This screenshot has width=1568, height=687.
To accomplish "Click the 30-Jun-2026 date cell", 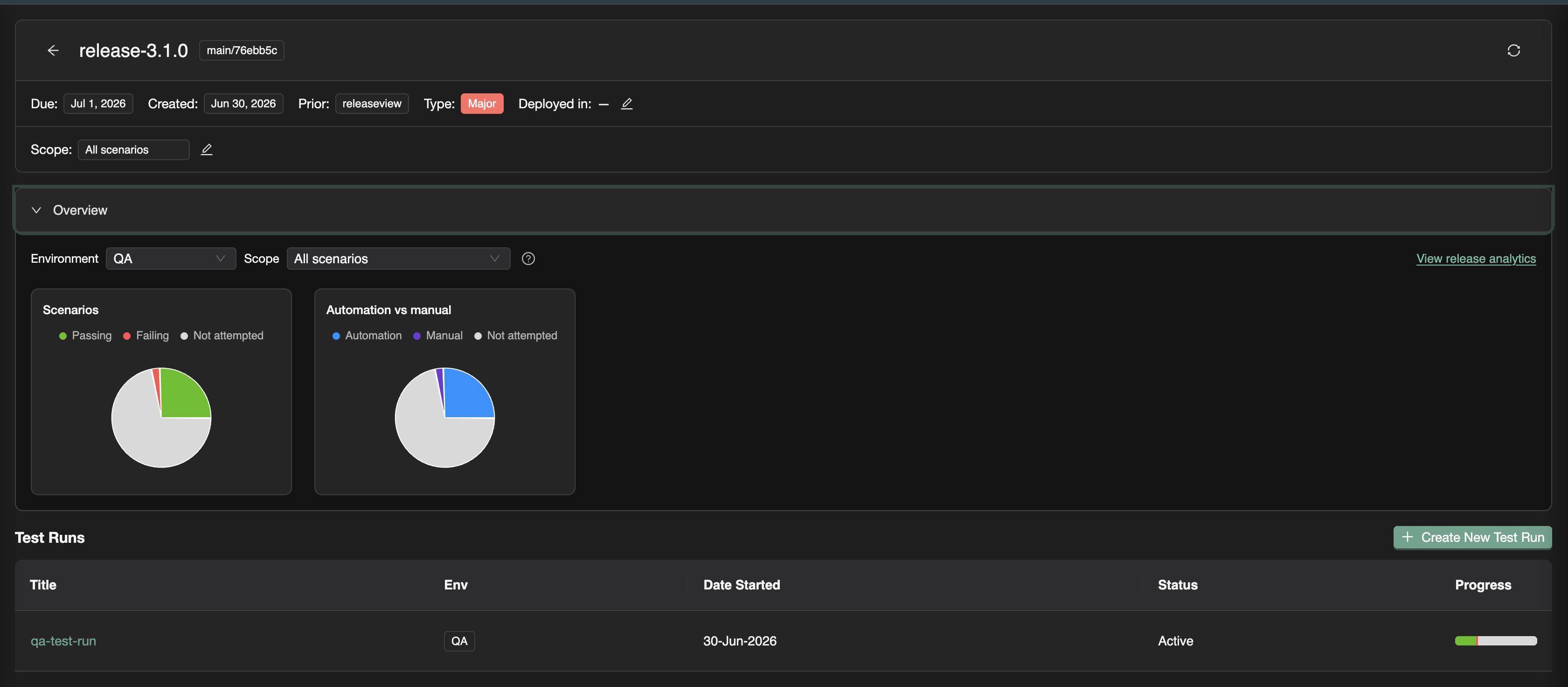I will [x=740, y=641].
